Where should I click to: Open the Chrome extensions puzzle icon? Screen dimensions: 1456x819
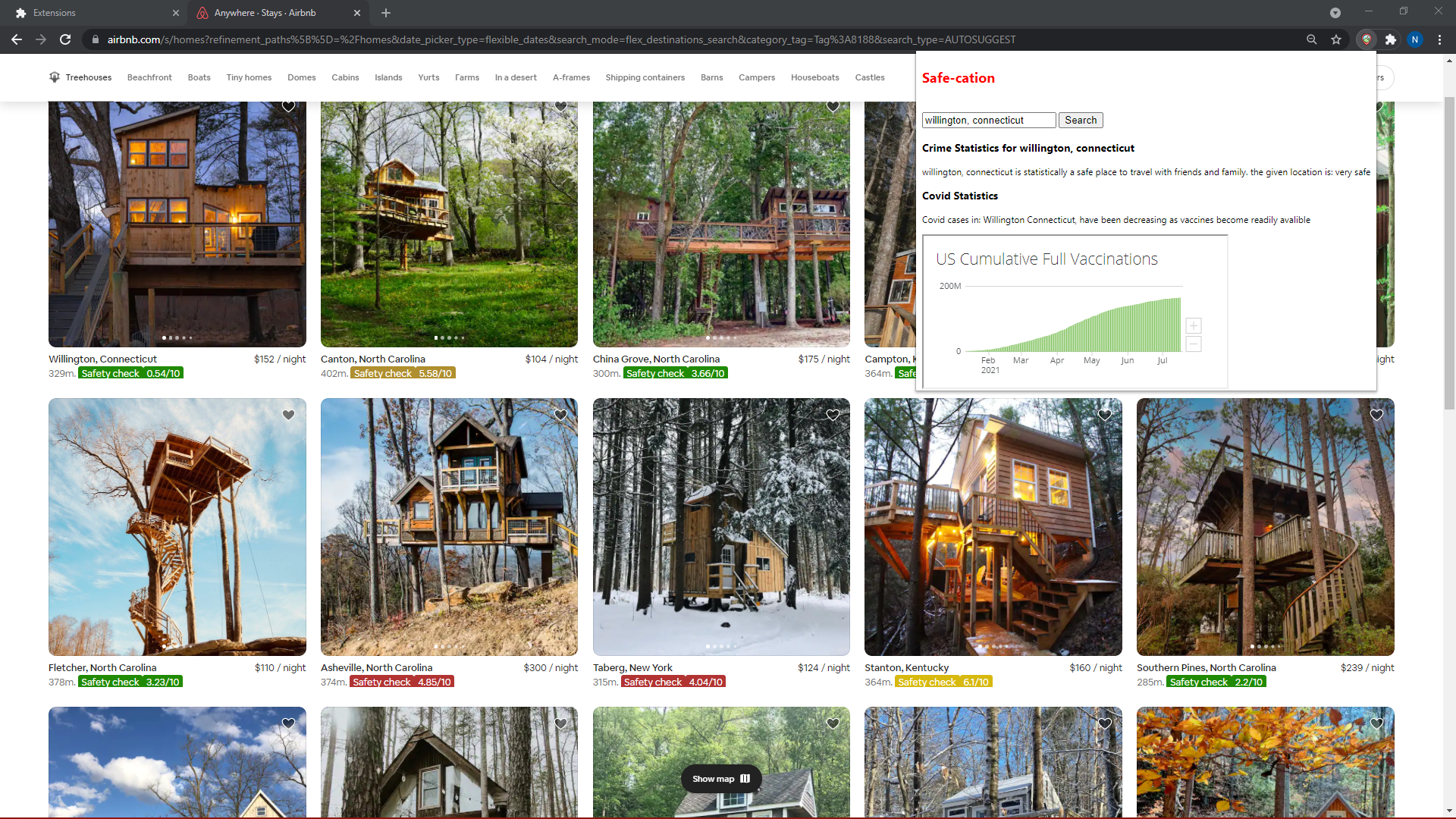click(x=1391, y=39)
